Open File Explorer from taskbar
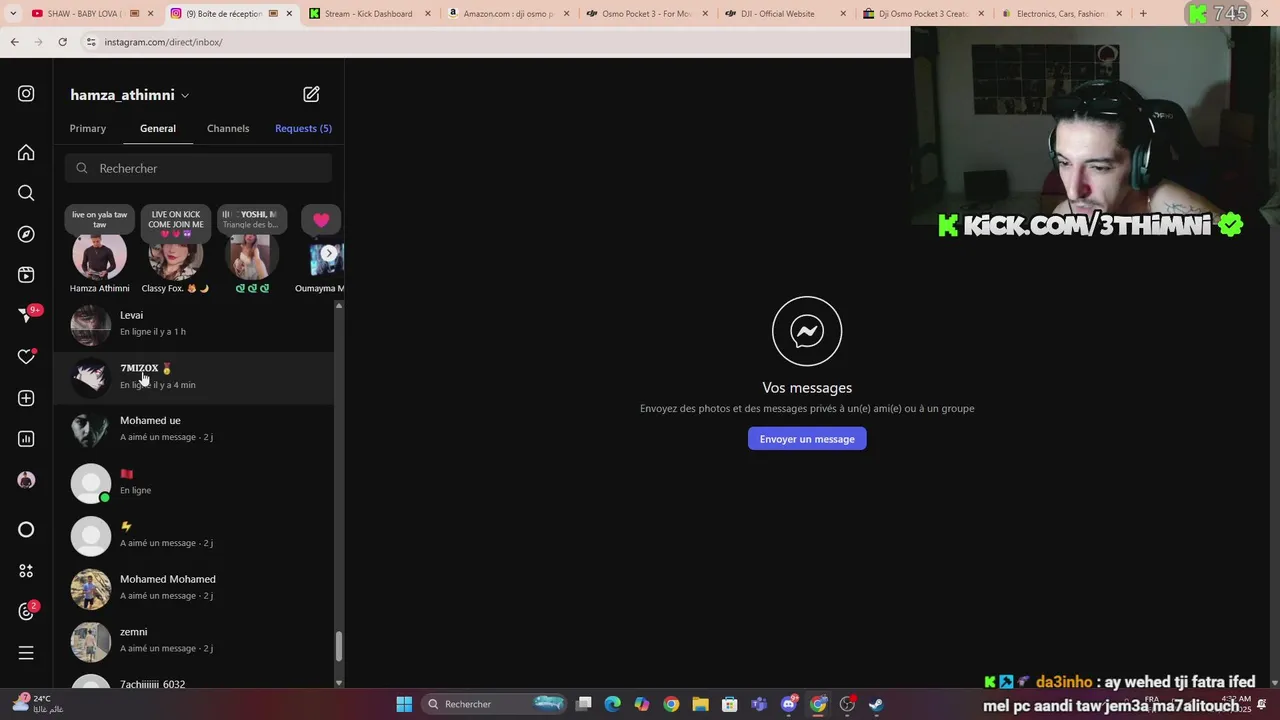The height and width of the screenshot is (720, 1280). 700,704
